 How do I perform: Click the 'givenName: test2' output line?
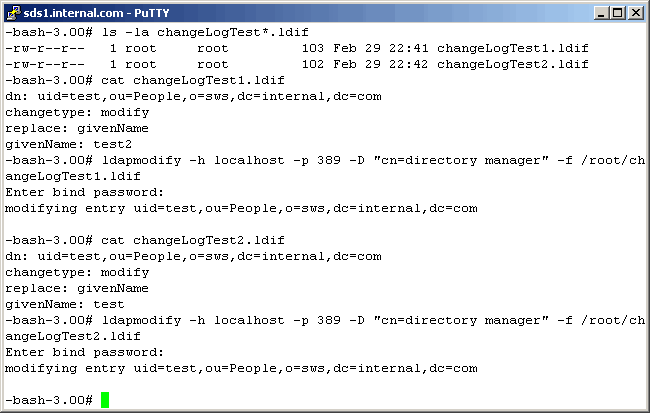point(64,144)
